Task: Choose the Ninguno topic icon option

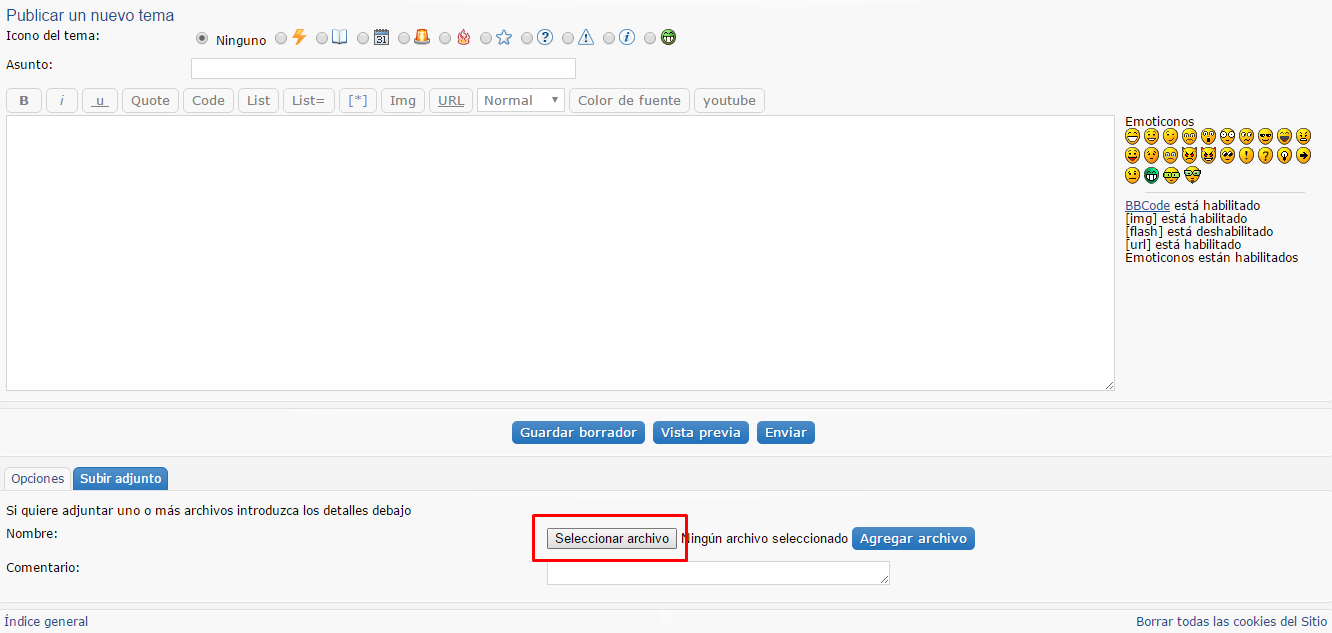Action: pos(202,39)
